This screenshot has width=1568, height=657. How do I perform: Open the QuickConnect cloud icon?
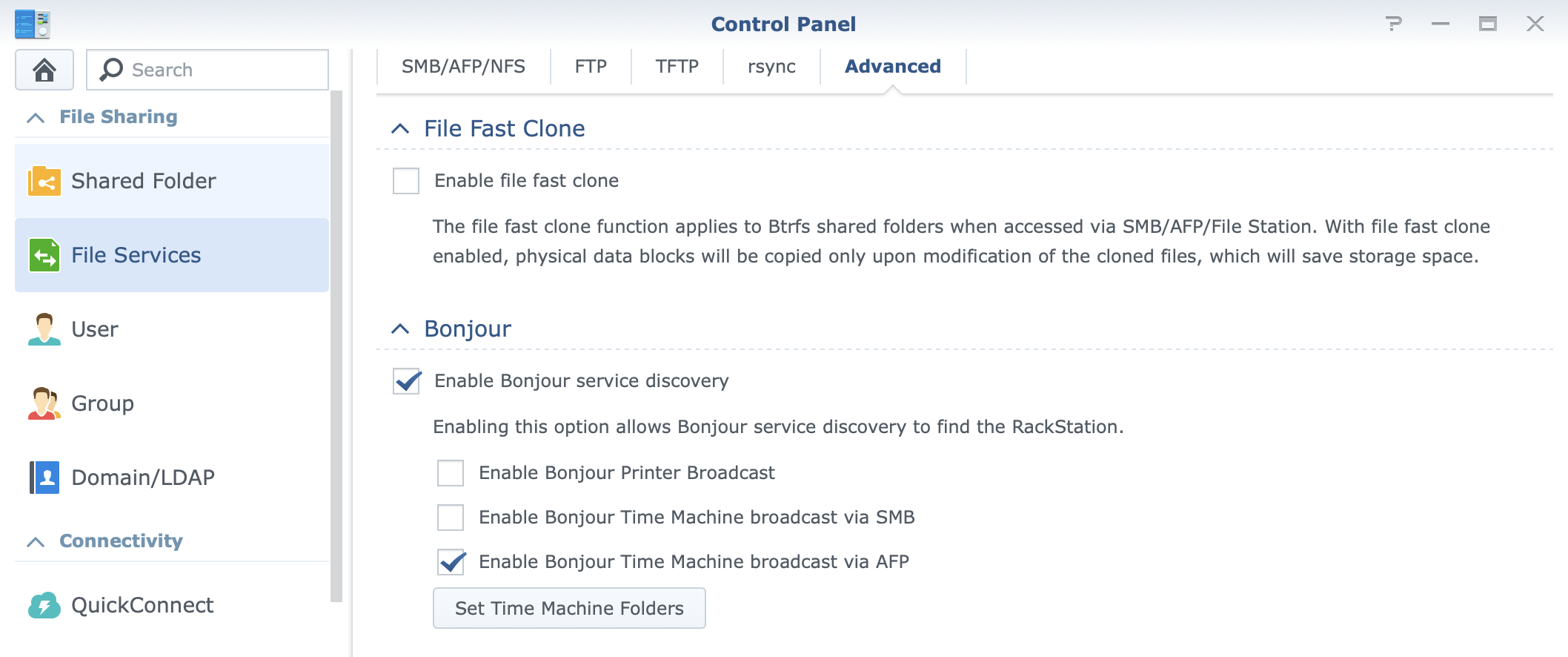(x=44, y=605)
